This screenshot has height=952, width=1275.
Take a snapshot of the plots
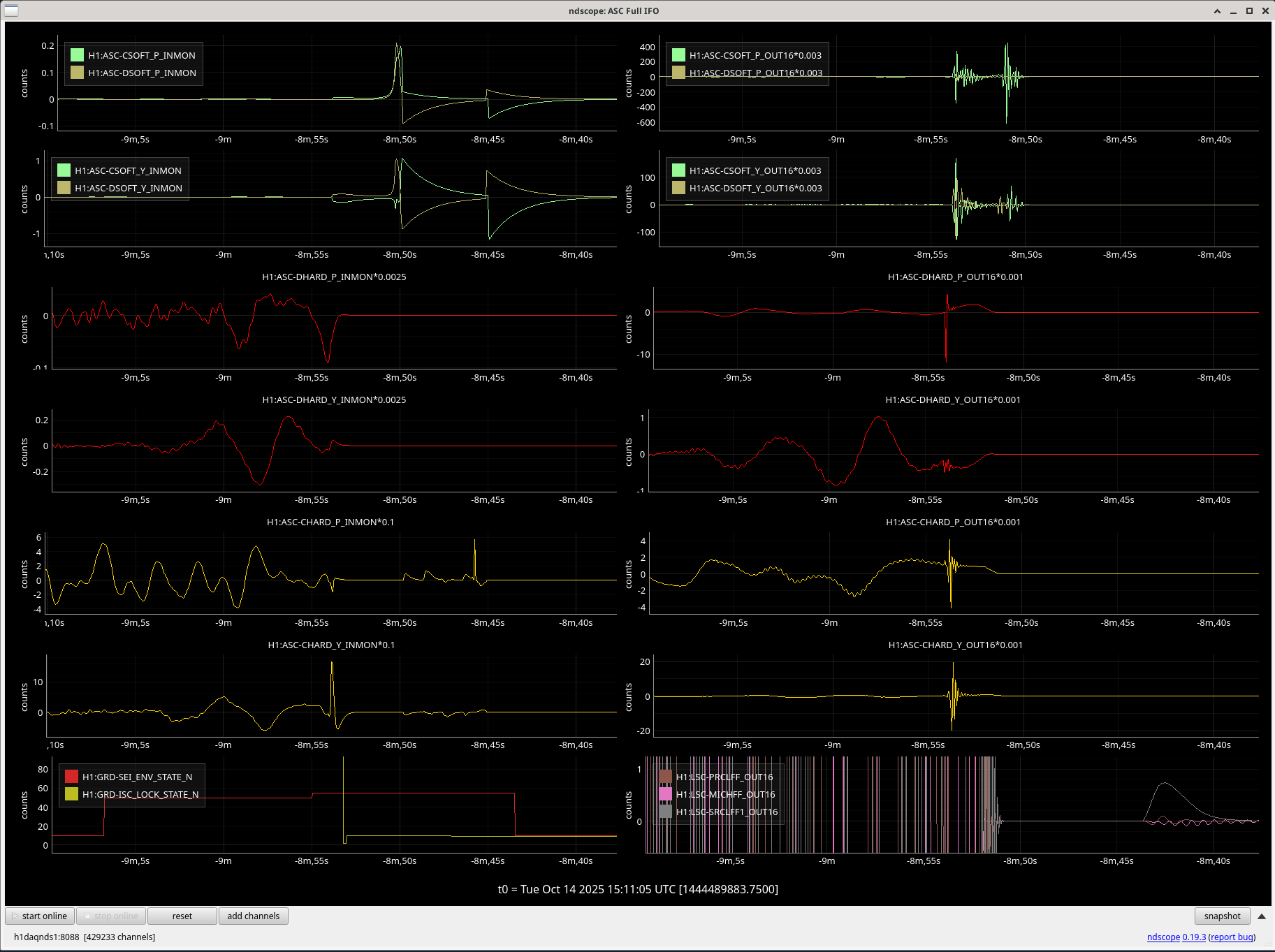coord(1222,916)
